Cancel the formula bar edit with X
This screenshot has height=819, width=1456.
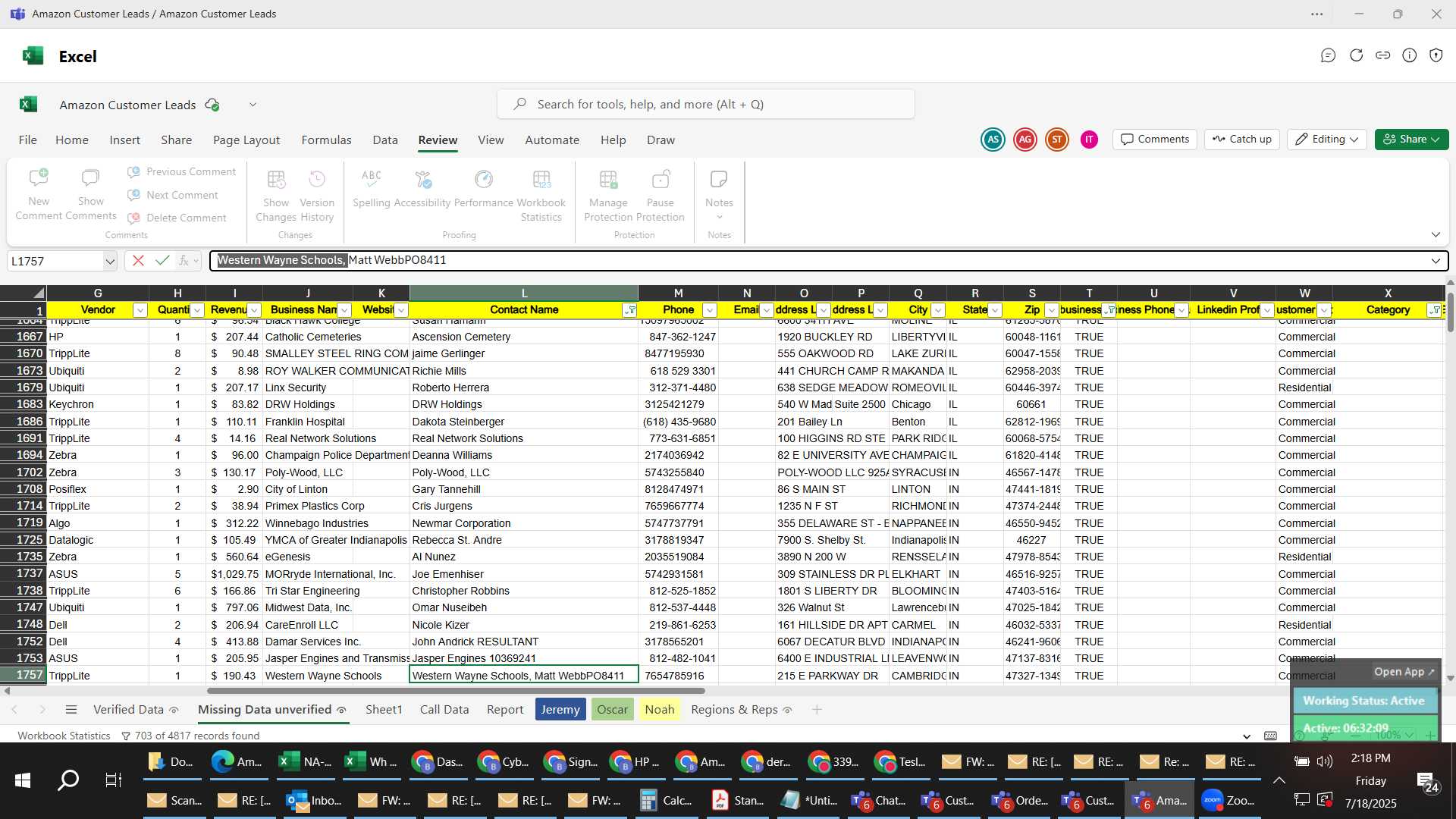138,261
